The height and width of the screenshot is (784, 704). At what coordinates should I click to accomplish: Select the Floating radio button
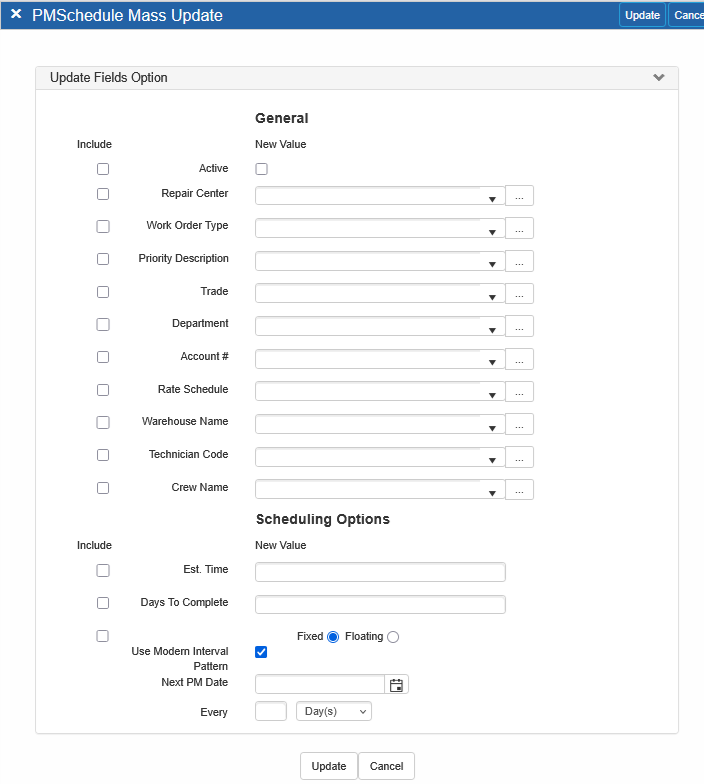[393, 637]
